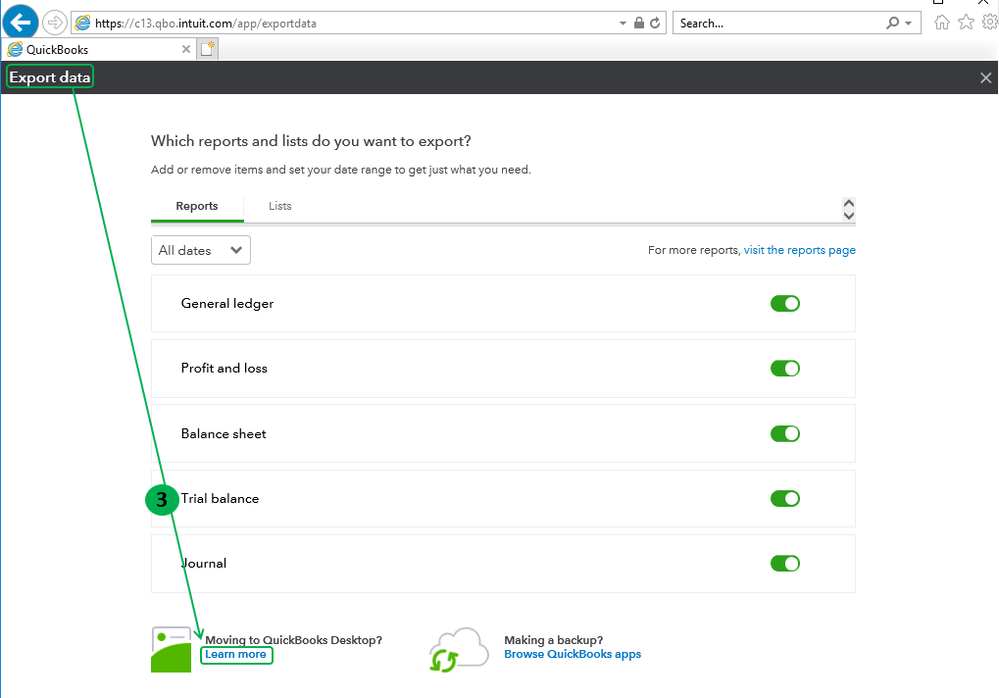Follow the 'visit the reports page' link
The width and height of the screenshot is (999, 698).
point(799,250)
